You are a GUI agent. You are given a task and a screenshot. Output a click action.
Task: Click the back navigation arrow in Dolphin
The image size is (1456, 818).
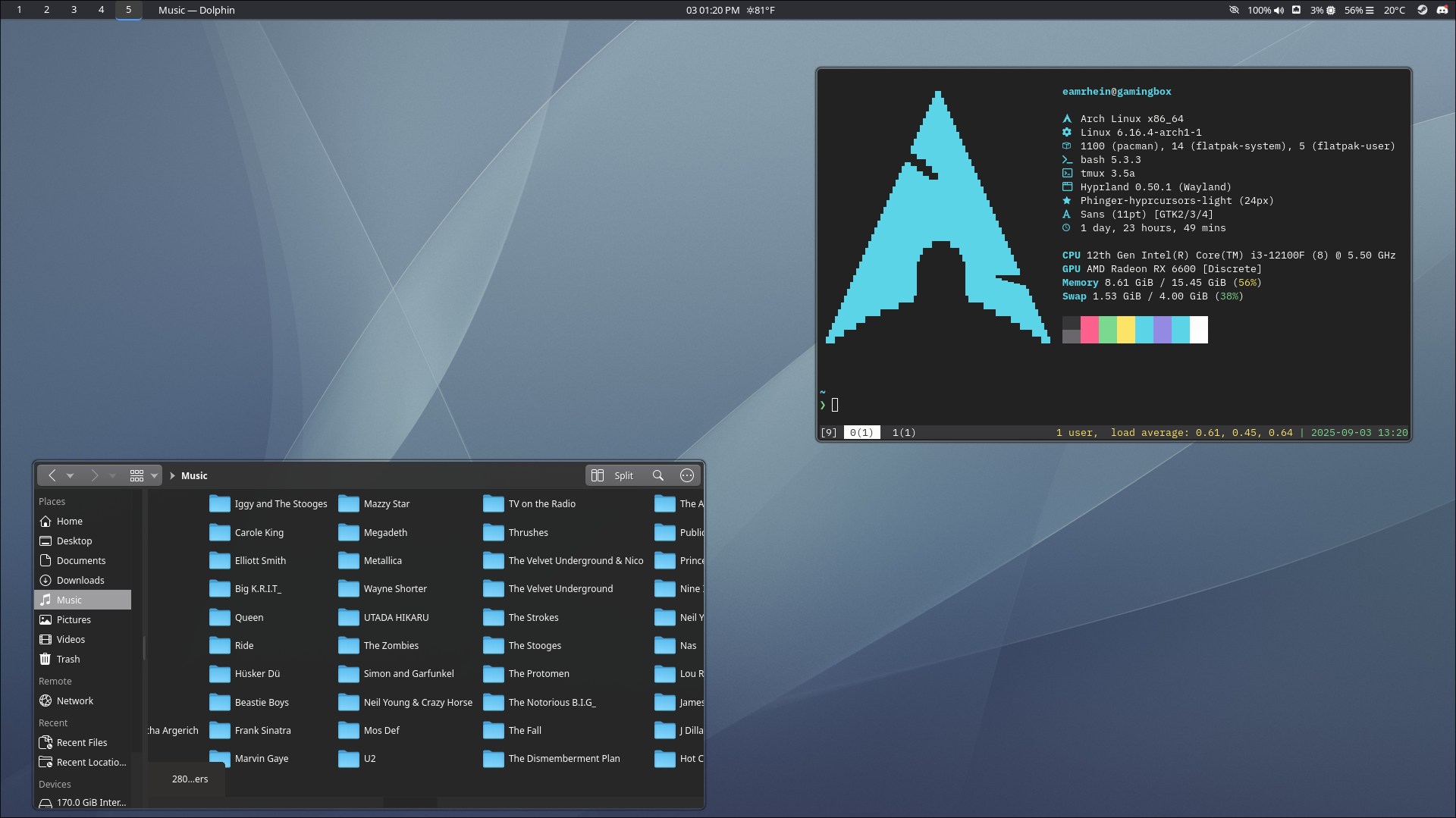(52, 475)
